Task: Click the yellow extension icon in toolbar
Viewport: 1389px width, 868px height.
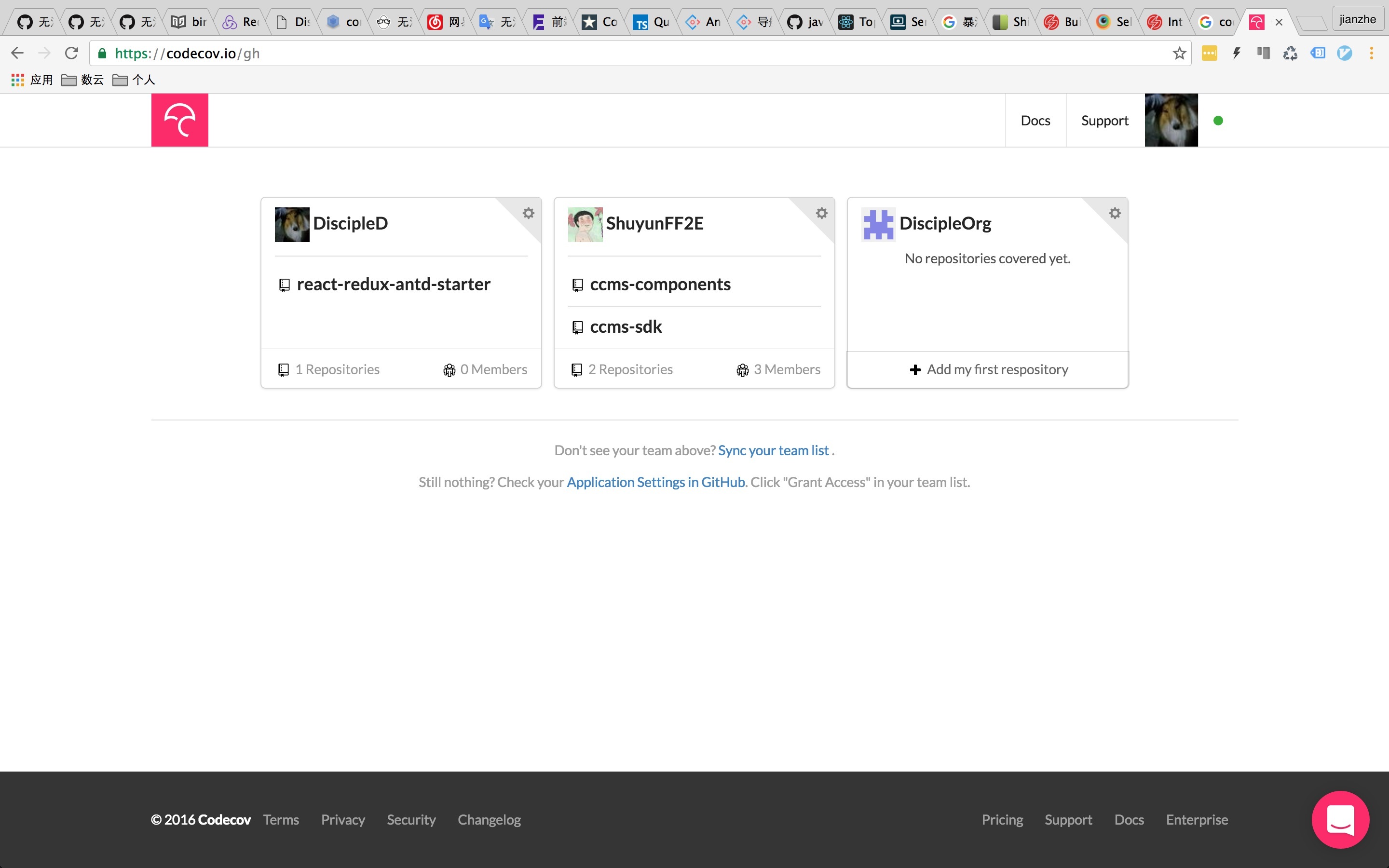Action: 1210,54
